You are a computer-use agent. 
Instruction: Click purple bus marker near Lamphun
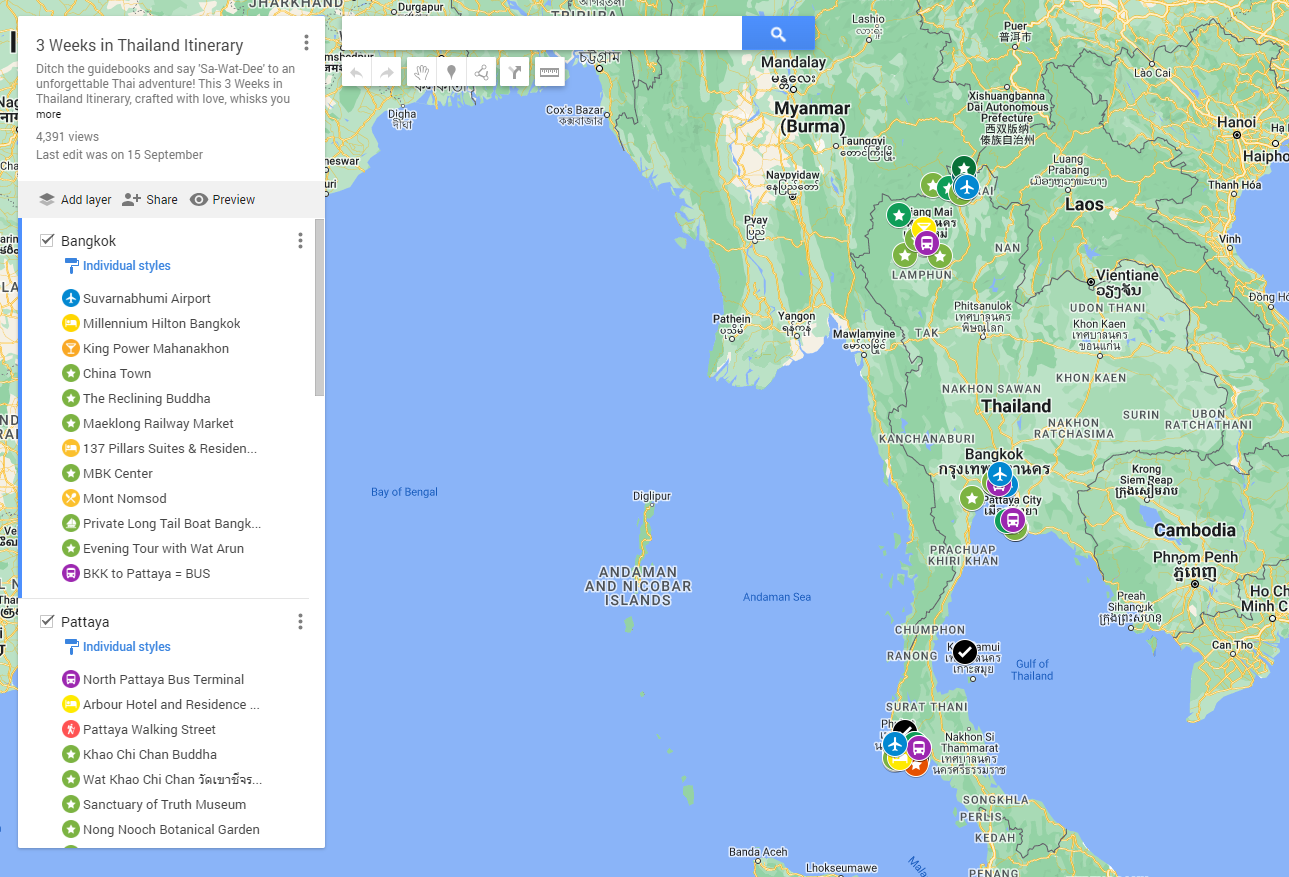point(926,243)
